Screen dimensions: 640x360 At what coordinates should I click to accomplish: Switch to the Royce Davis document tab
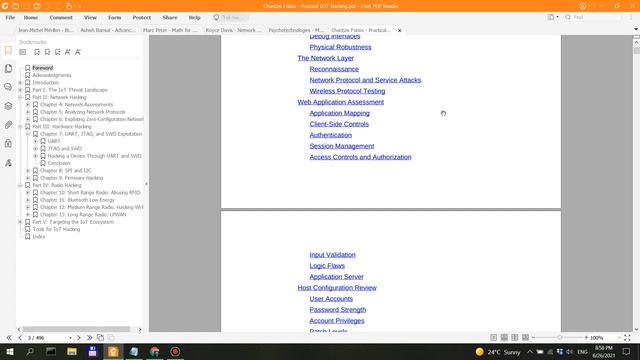pyautogui.click(x=233, y=30)
